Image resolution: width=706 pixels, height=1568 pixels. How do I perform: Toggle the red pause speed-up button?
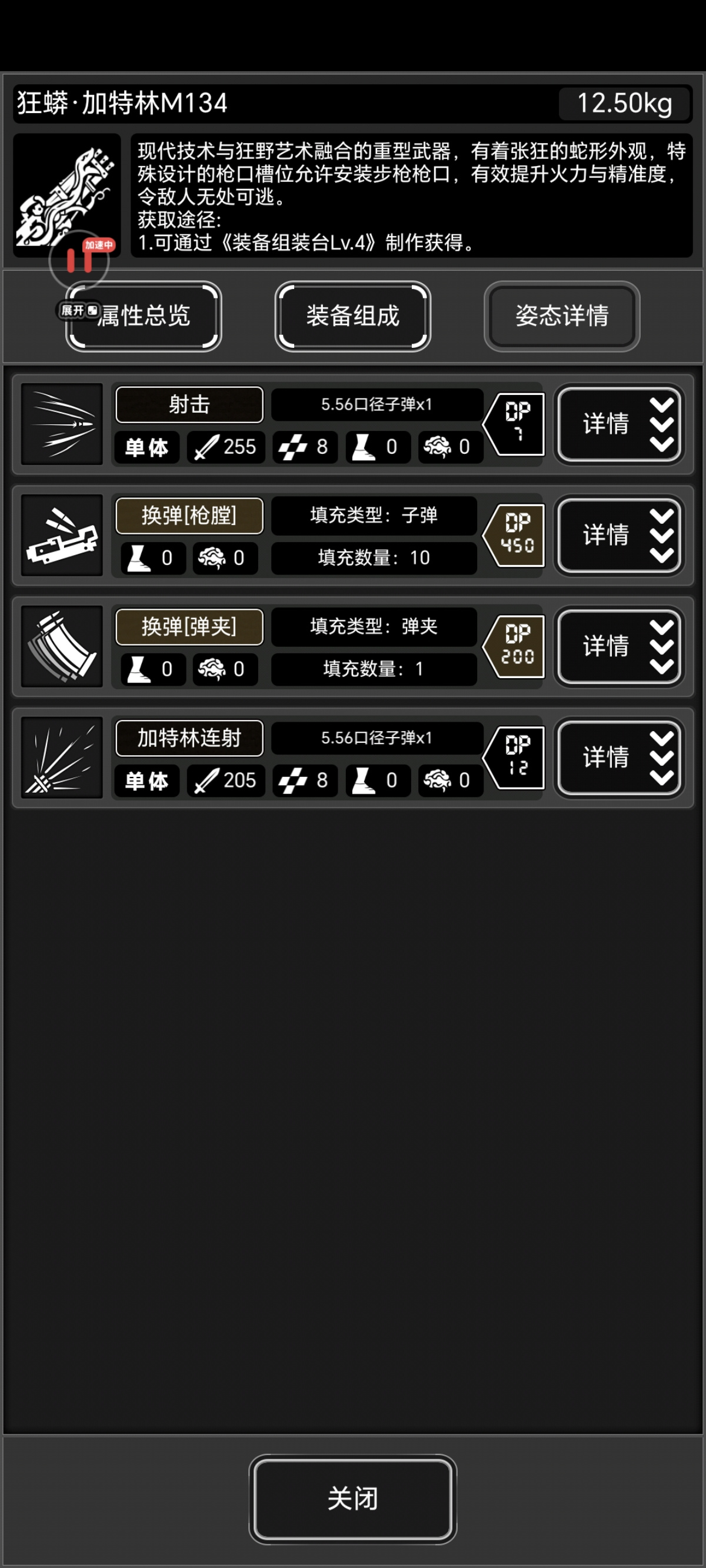[x=79, y=260]
